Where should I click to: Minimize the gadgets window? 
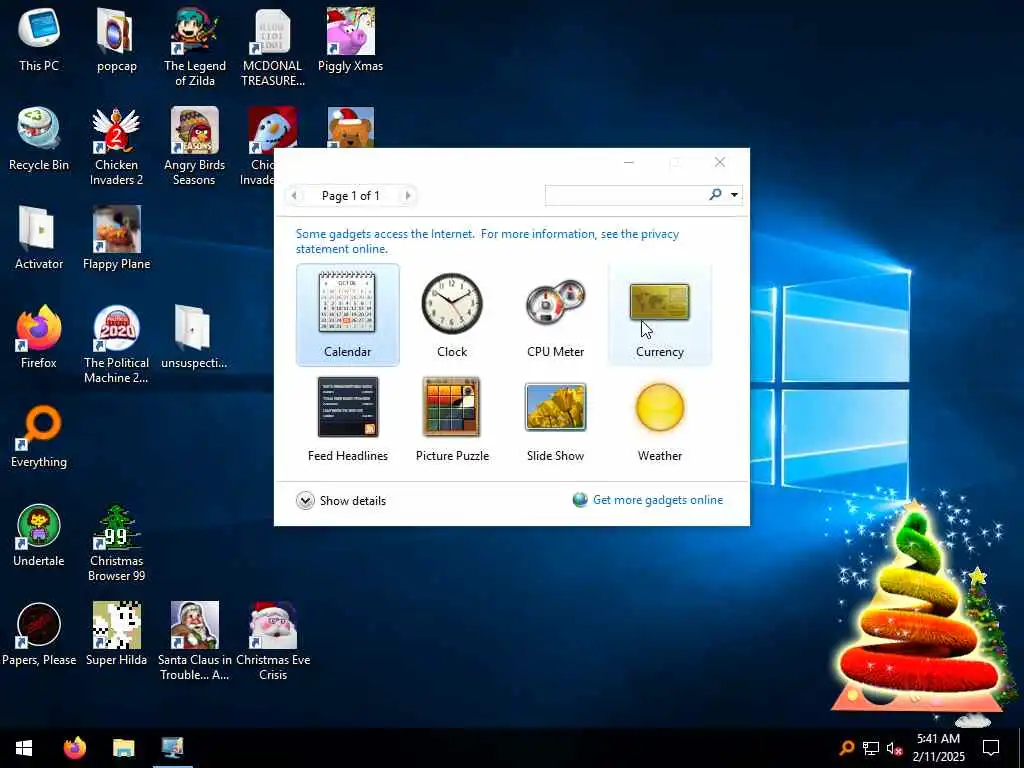coord(629,162)
